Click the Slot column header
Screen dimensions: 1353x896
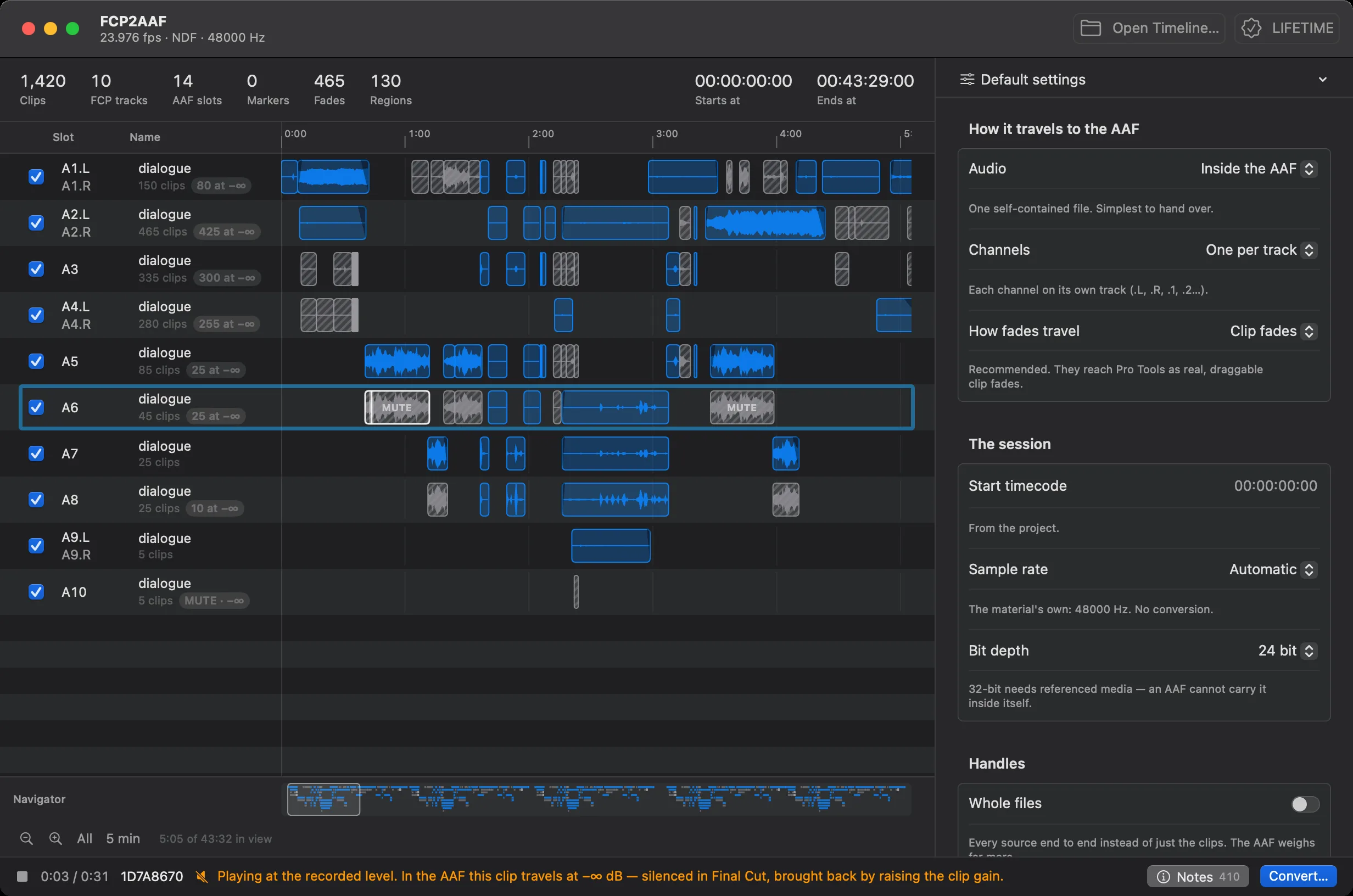[63, 137]
